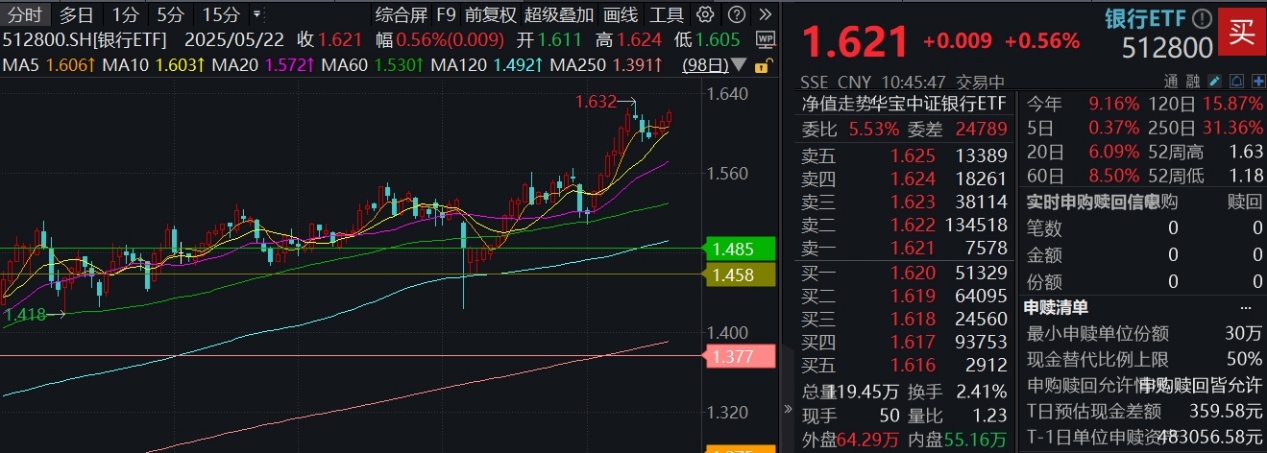Click the info icon next to 银行ETF
This screenshot has width=1267, height=453.
tap(1202, 18)
